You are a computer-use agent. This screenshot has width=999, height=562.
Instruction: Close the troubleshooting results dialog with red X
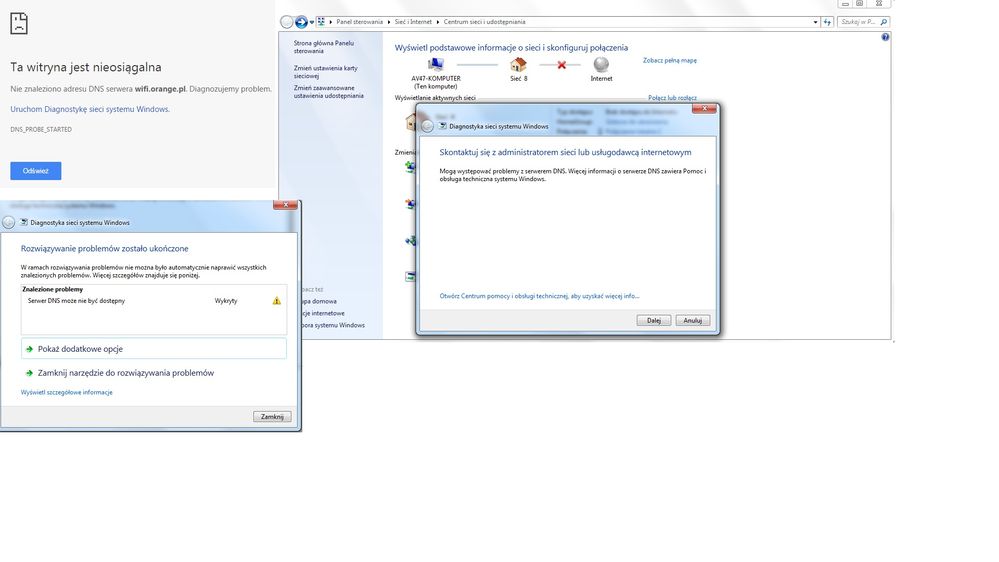pos(285,205)
